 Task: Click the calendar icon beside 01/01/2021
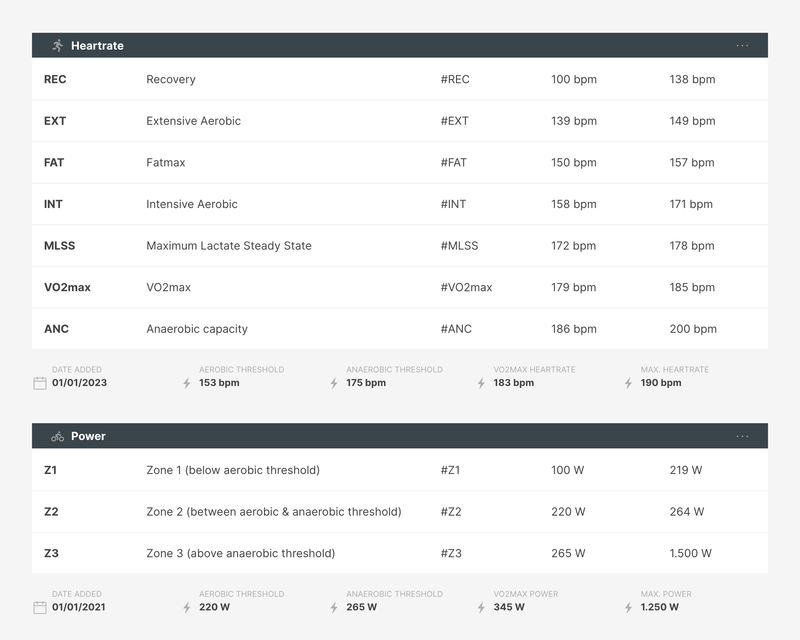point(40,607)
